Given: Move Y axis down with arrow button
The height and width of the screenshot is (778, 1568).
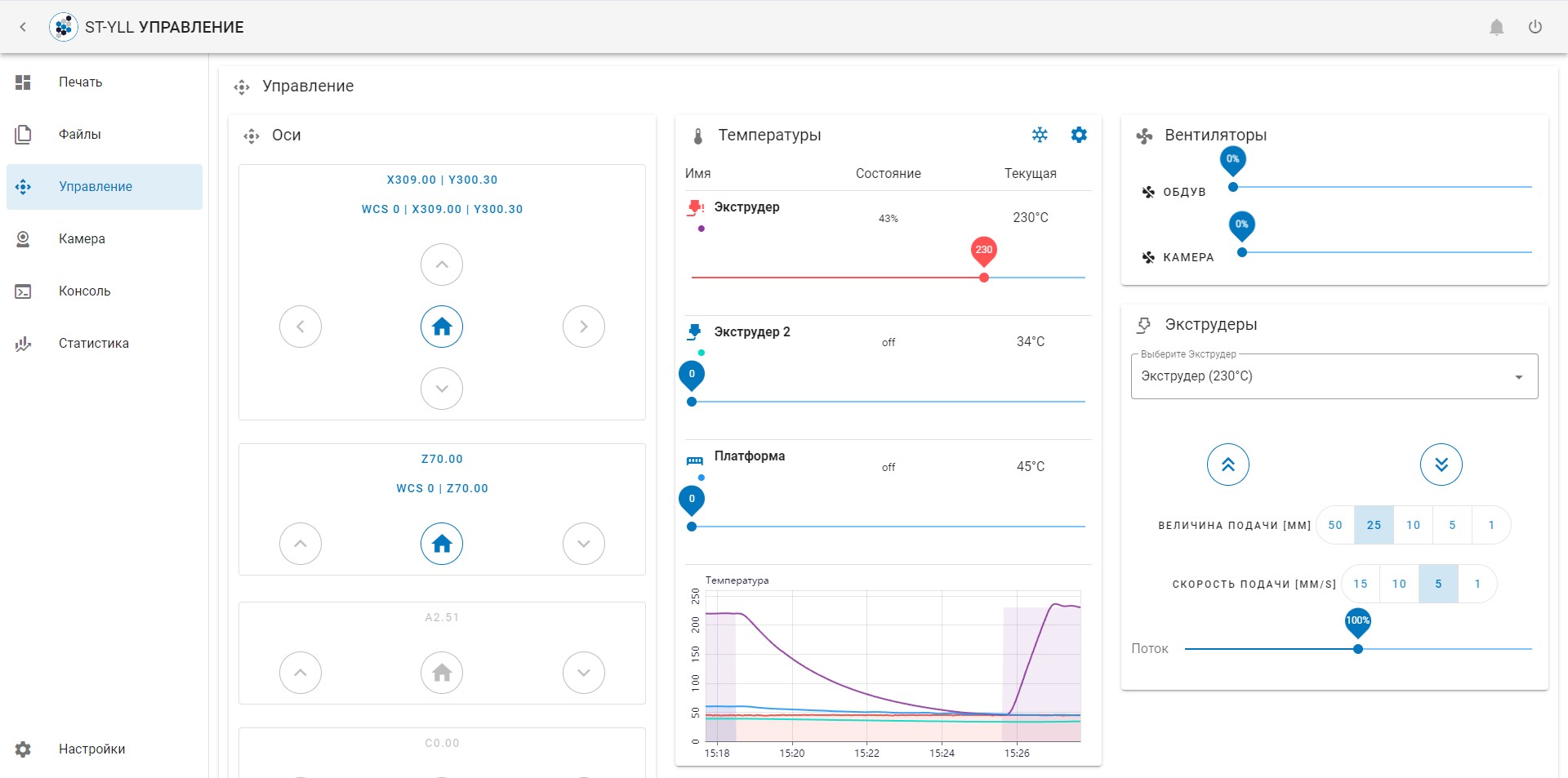Looking at the screenshot, I should (x=442, y=389).
